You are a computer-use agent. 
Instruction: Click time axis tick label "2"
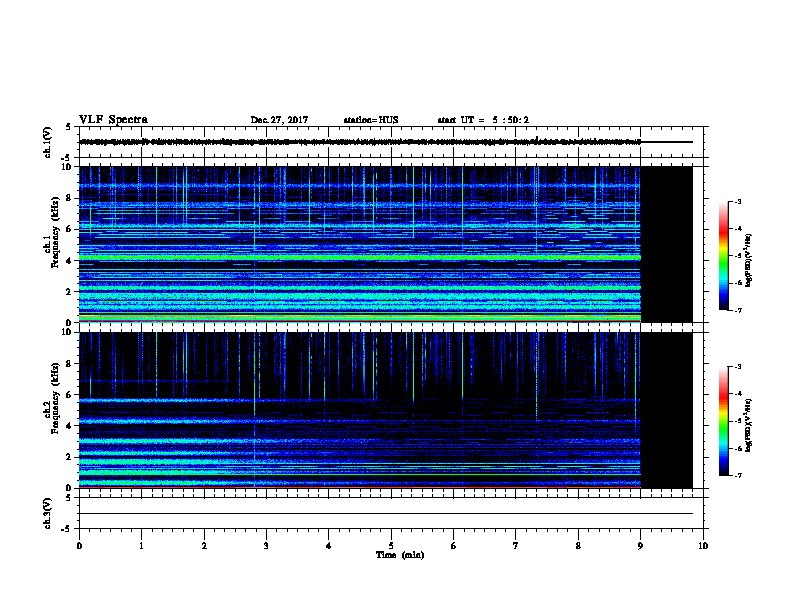(x=204, y=546)
